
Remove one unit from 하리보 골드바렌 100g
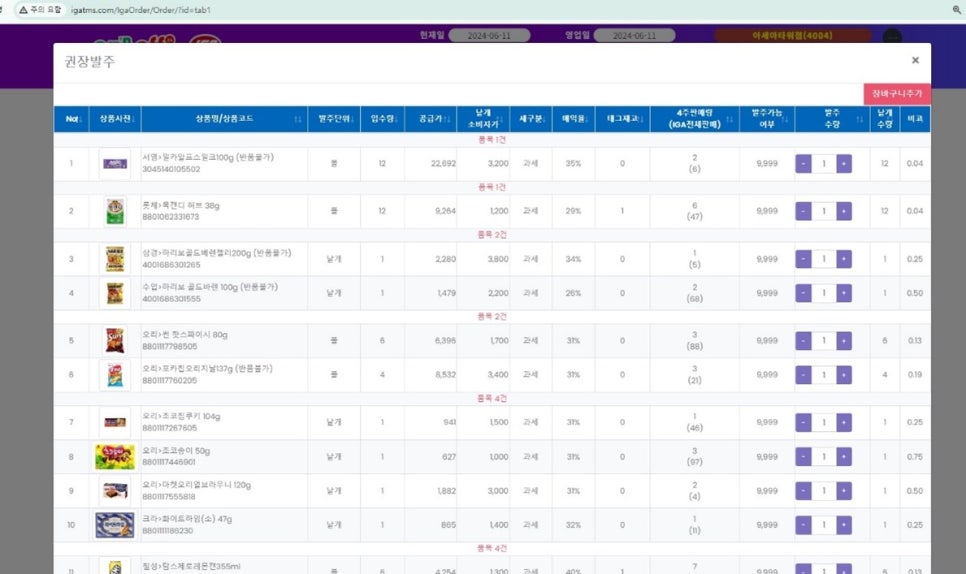803,293
